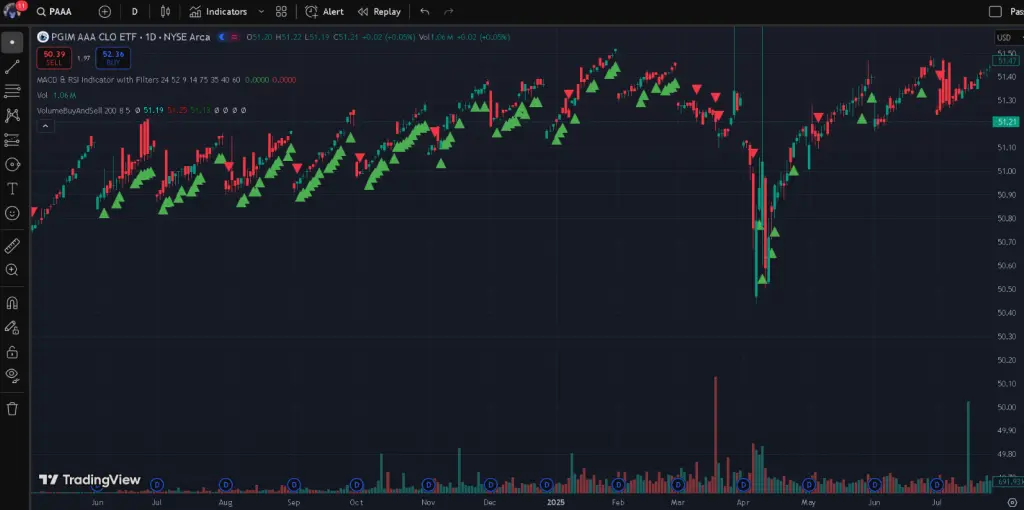Add a compare symbol with plus icon

[x=104, y=12]
